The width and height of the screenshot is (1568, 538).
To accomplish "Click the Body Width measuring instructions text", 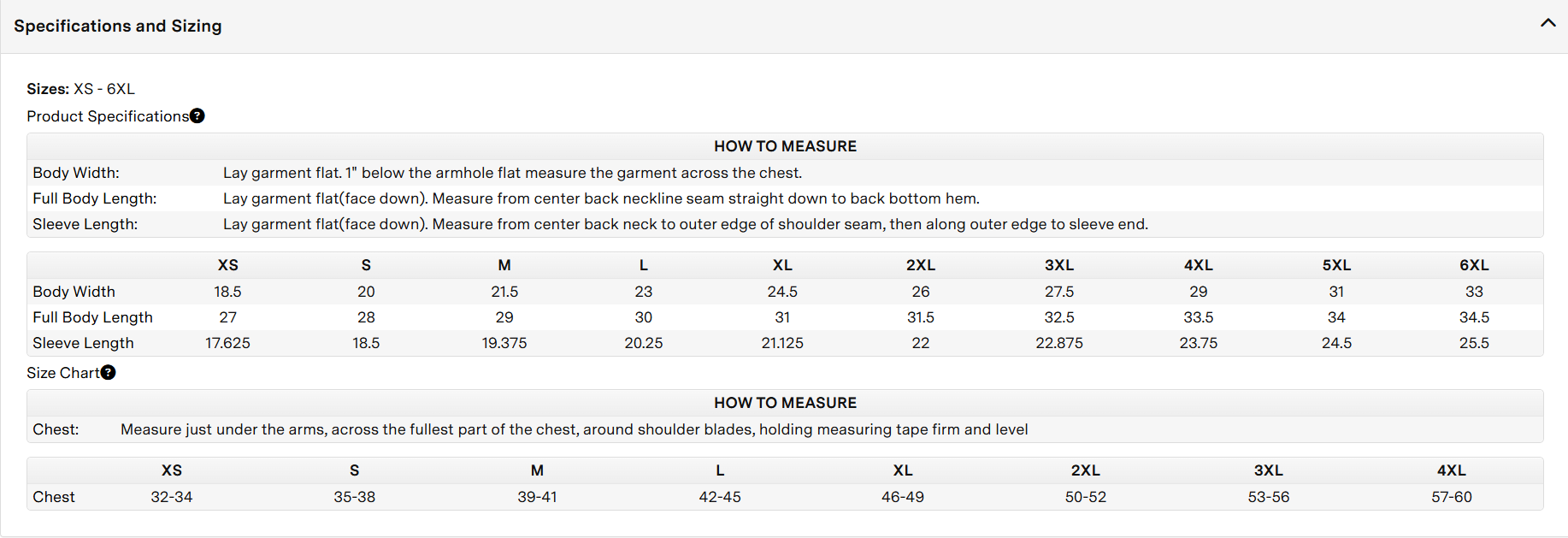I will 512,173.
